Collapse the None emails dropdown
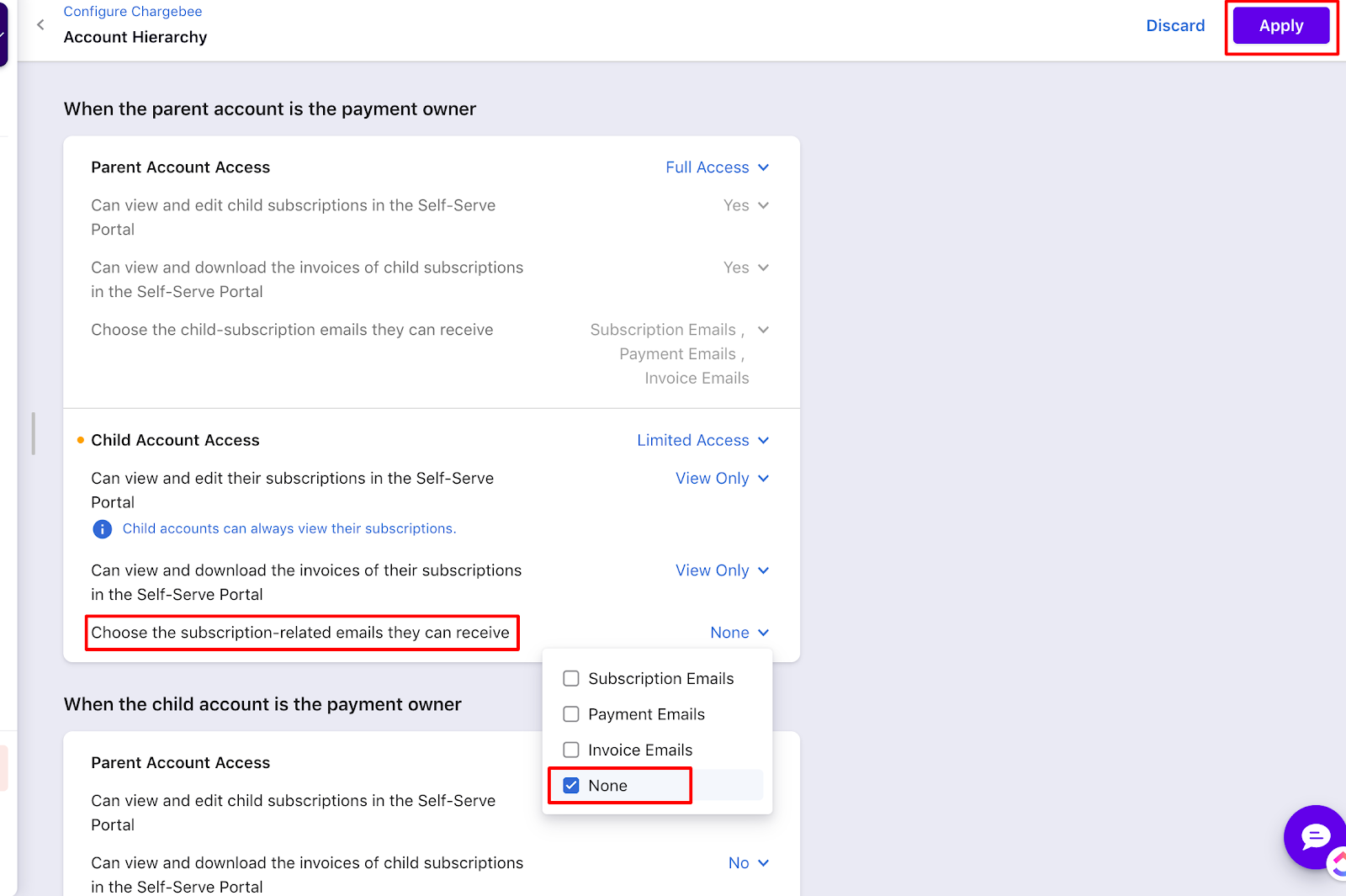The height and width of the screenshot is (896, 1346). (x=739, y=633)
